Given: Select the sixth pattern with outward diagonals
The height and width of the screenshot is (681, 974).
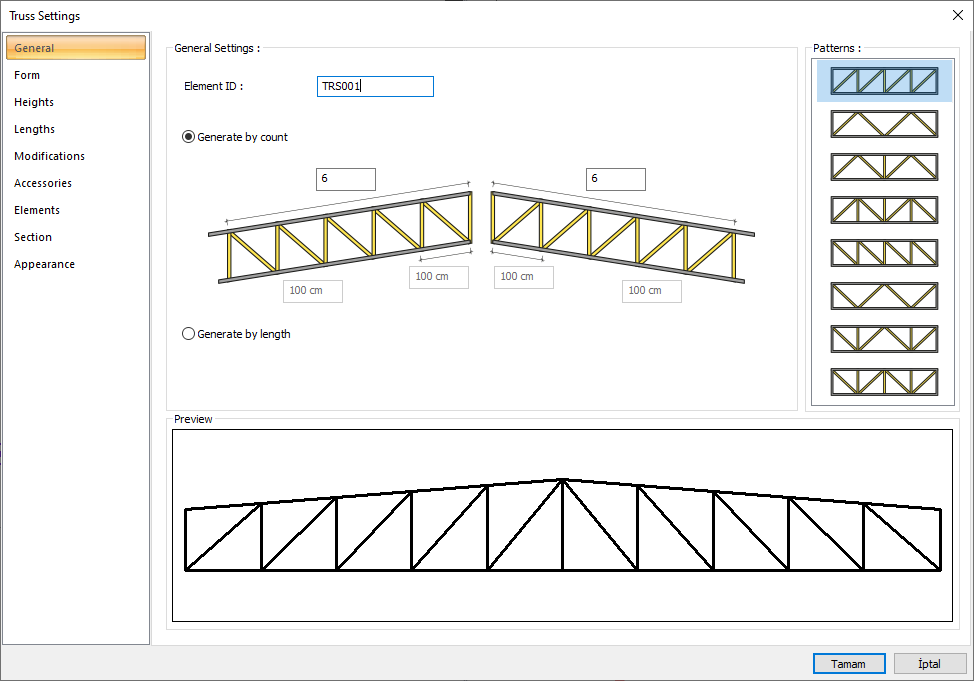Looking at the screenshot, I should click(x=884, y=295).
